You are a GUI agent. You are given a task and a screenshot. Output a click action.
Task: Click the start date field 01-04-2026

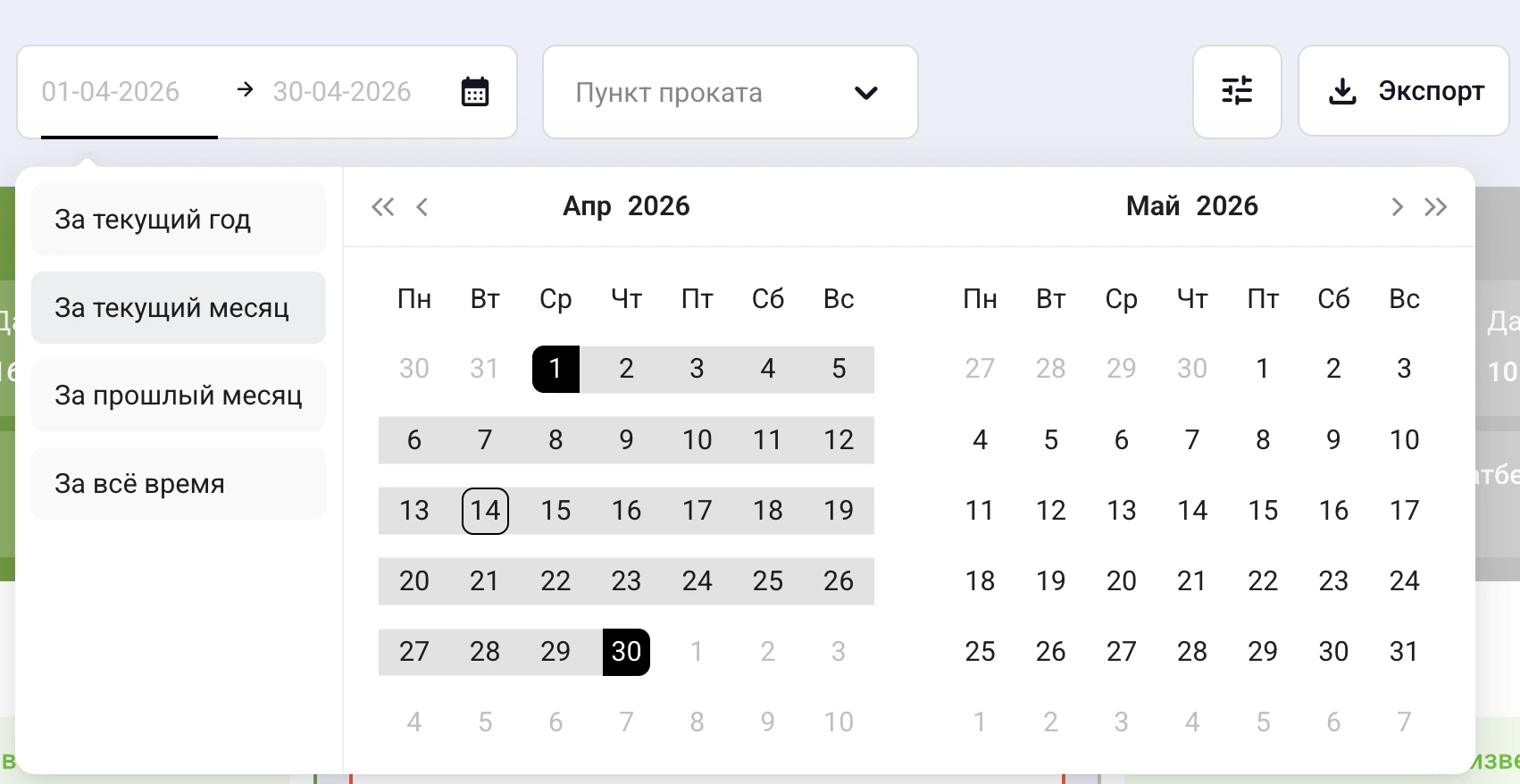click(112, 91)
